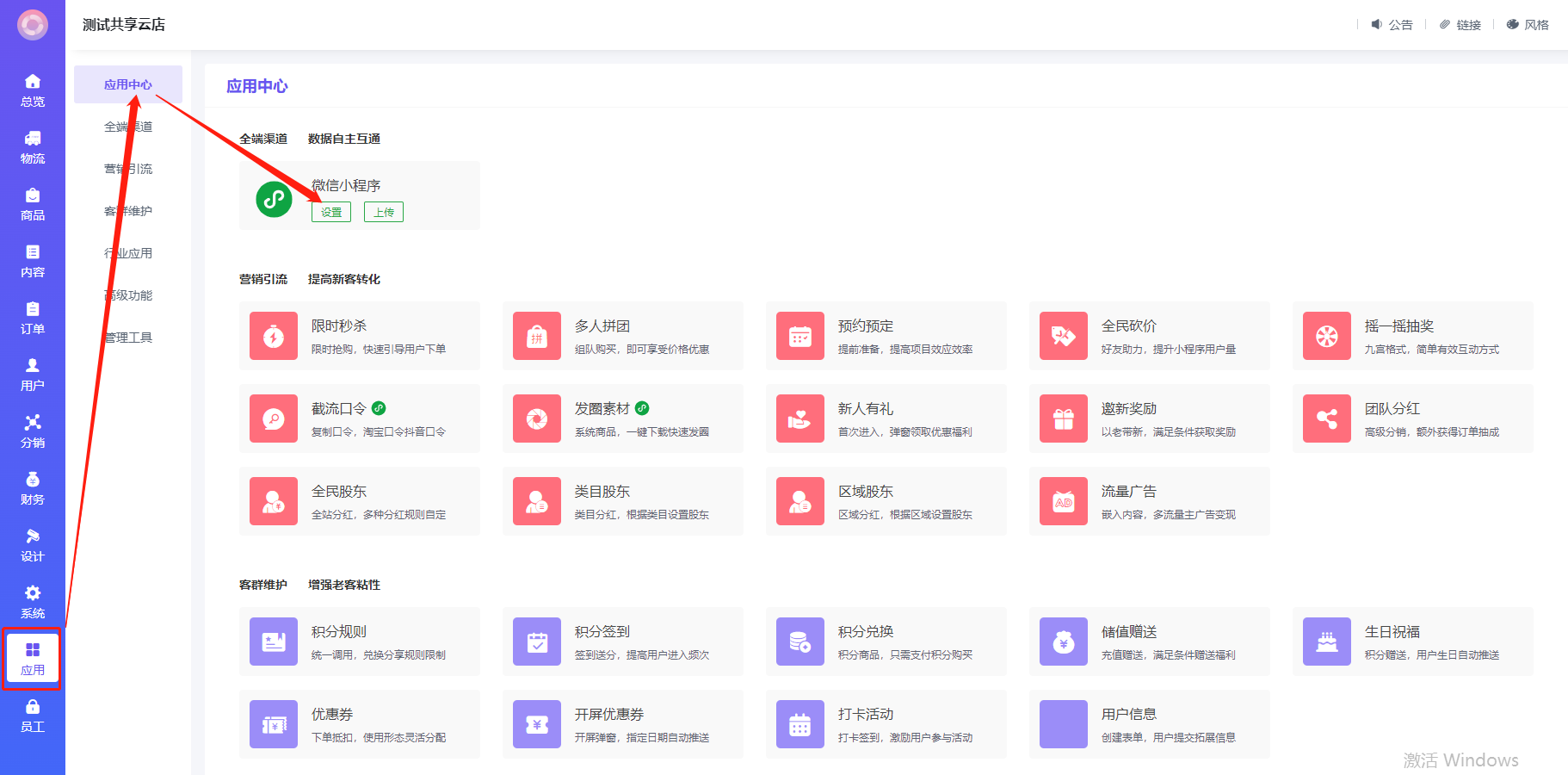
Task: Open the 分销 distribution sidebar icon
Action: coord(33,423)
